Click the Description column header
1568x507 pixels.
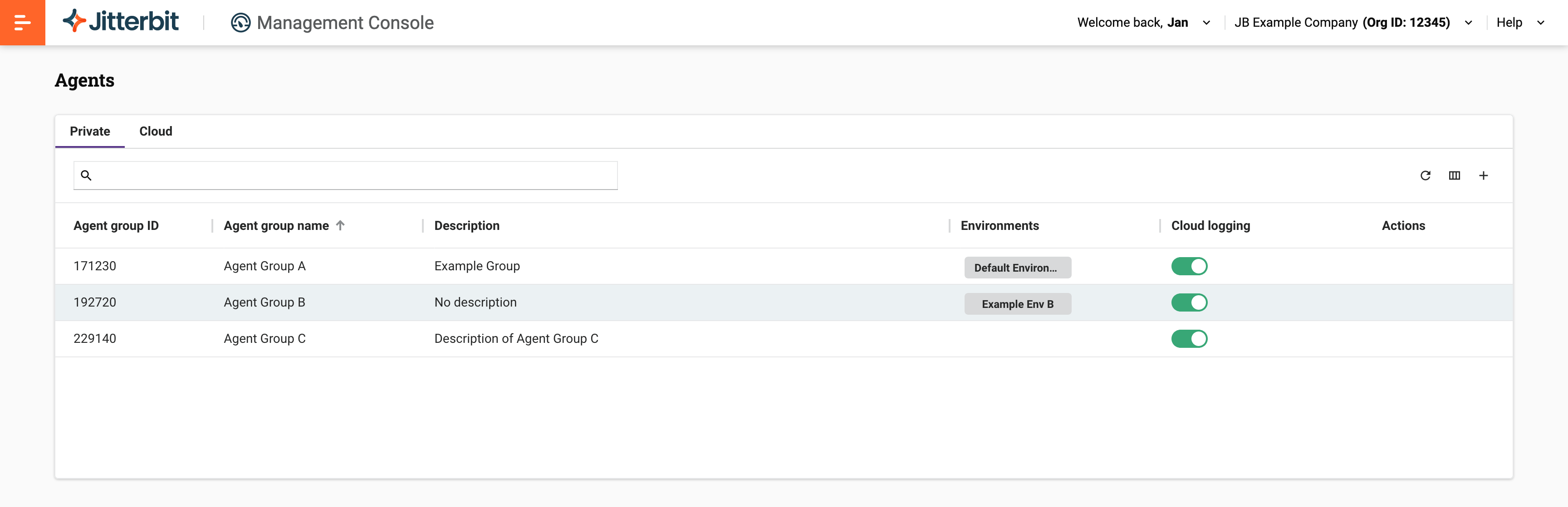467,225
